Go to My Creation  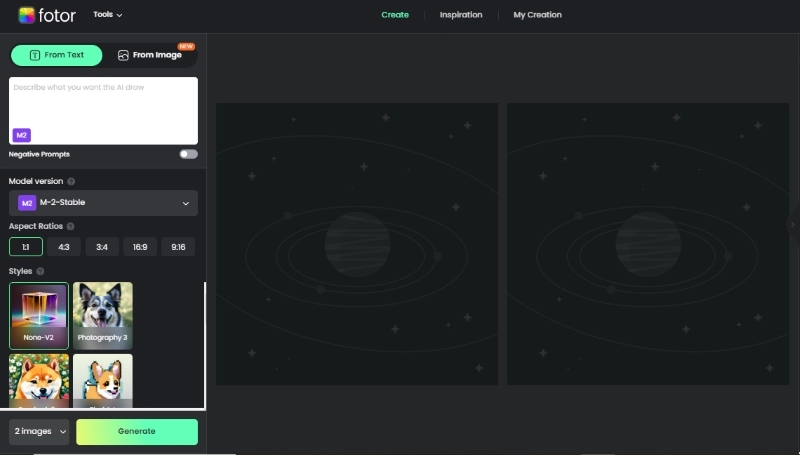pos(537,15)
